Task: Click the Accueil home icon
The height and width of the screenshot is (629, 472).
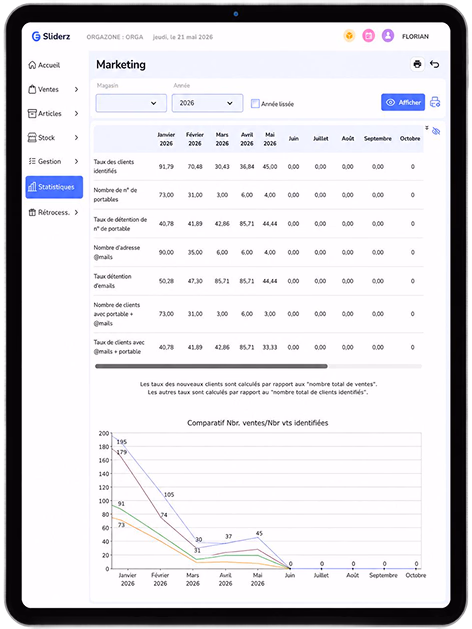Action: pos(32,65)
